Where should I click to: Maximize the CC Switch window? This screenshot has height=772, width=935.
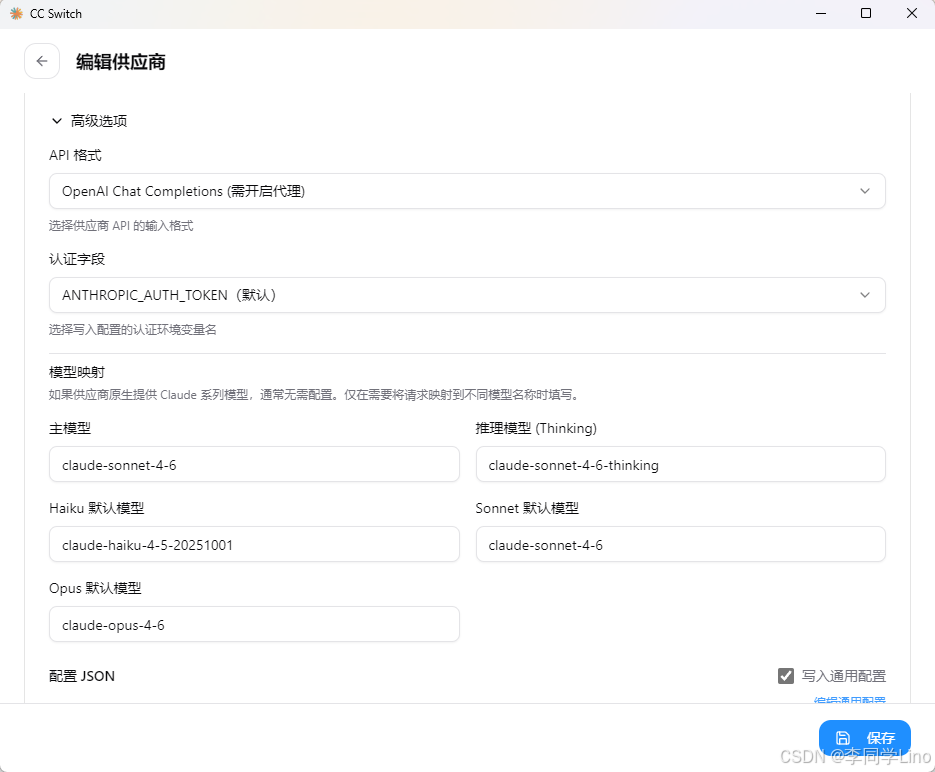[x=866, y=13]
